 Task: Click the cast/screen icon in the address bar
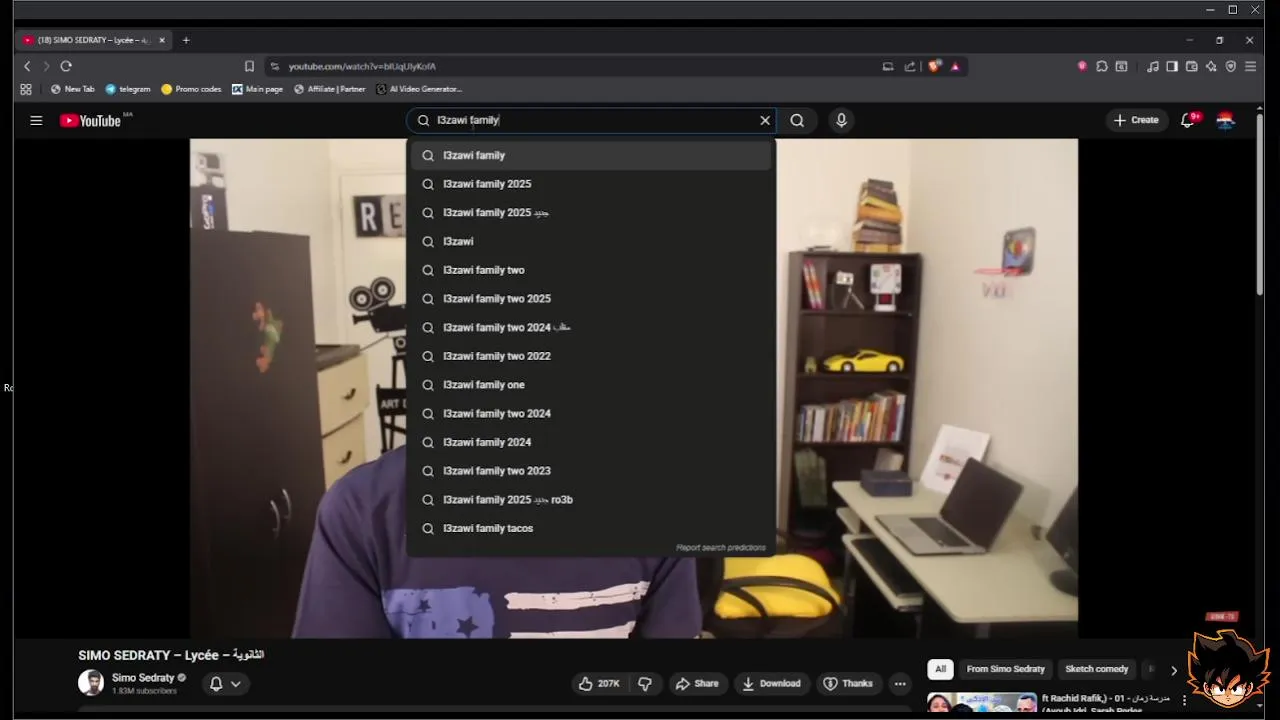click(x=887, y=66)
